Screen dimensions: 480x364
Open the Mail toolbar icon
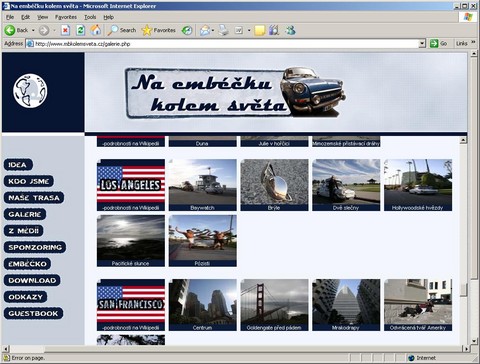pos(205,31)
